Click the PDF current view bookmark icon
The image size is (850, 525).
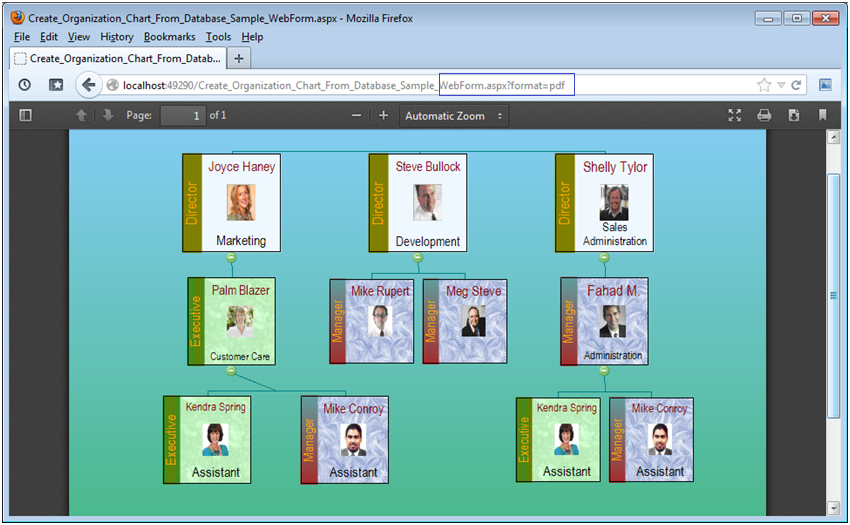[823, 116]
